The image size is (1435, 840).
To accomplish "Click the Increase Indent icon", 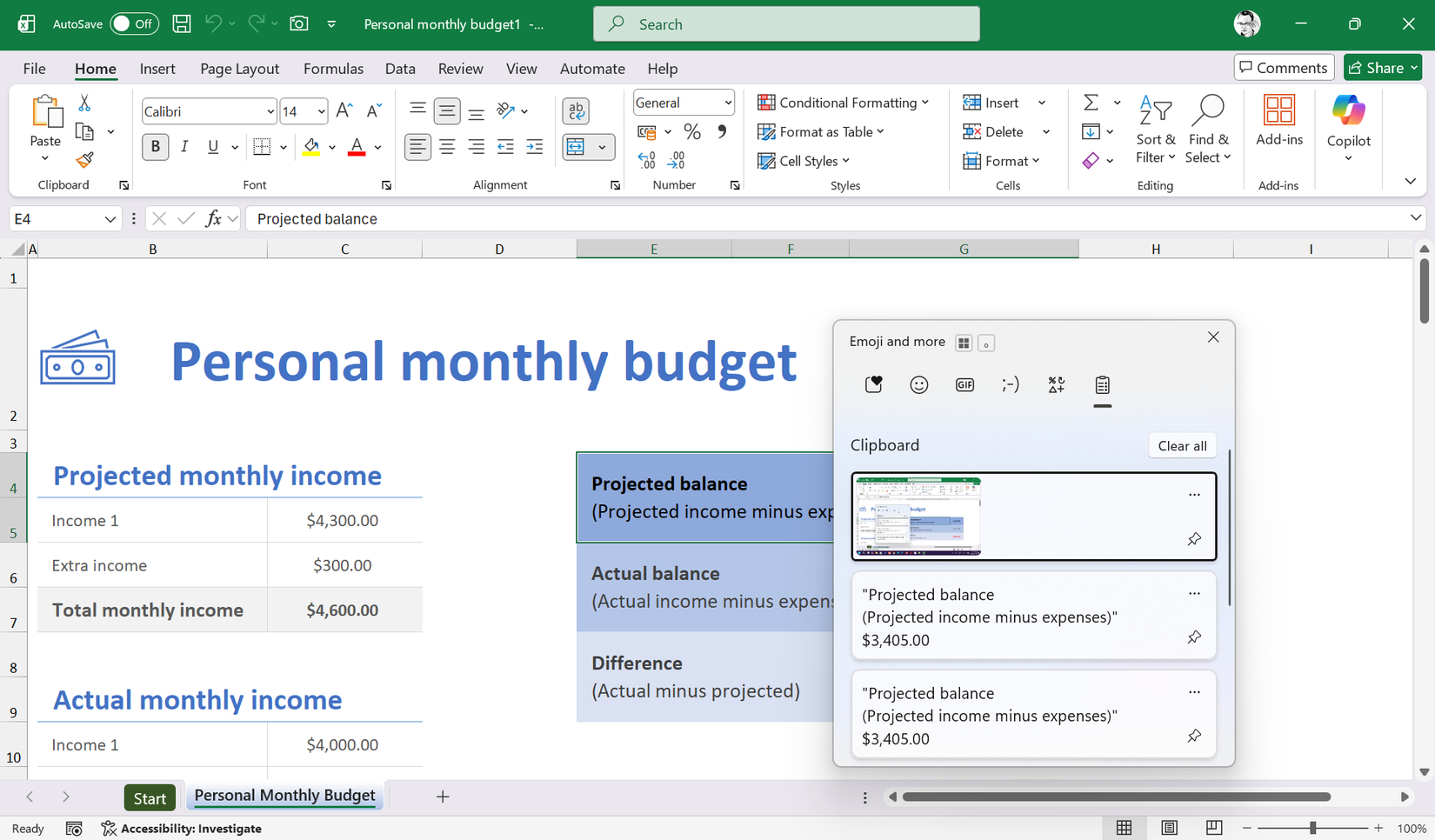I will click(535, 147).
